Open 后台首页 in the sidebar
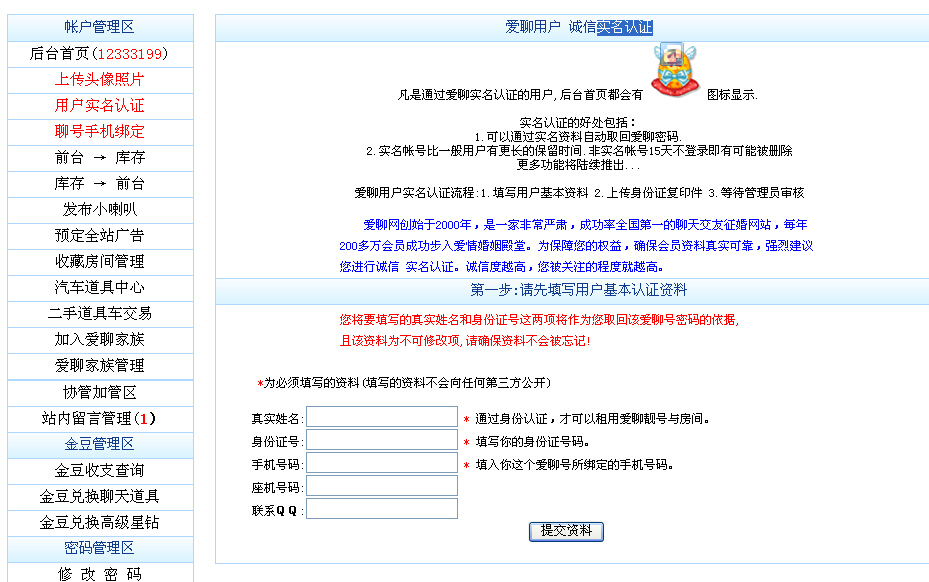 point(99,54)
